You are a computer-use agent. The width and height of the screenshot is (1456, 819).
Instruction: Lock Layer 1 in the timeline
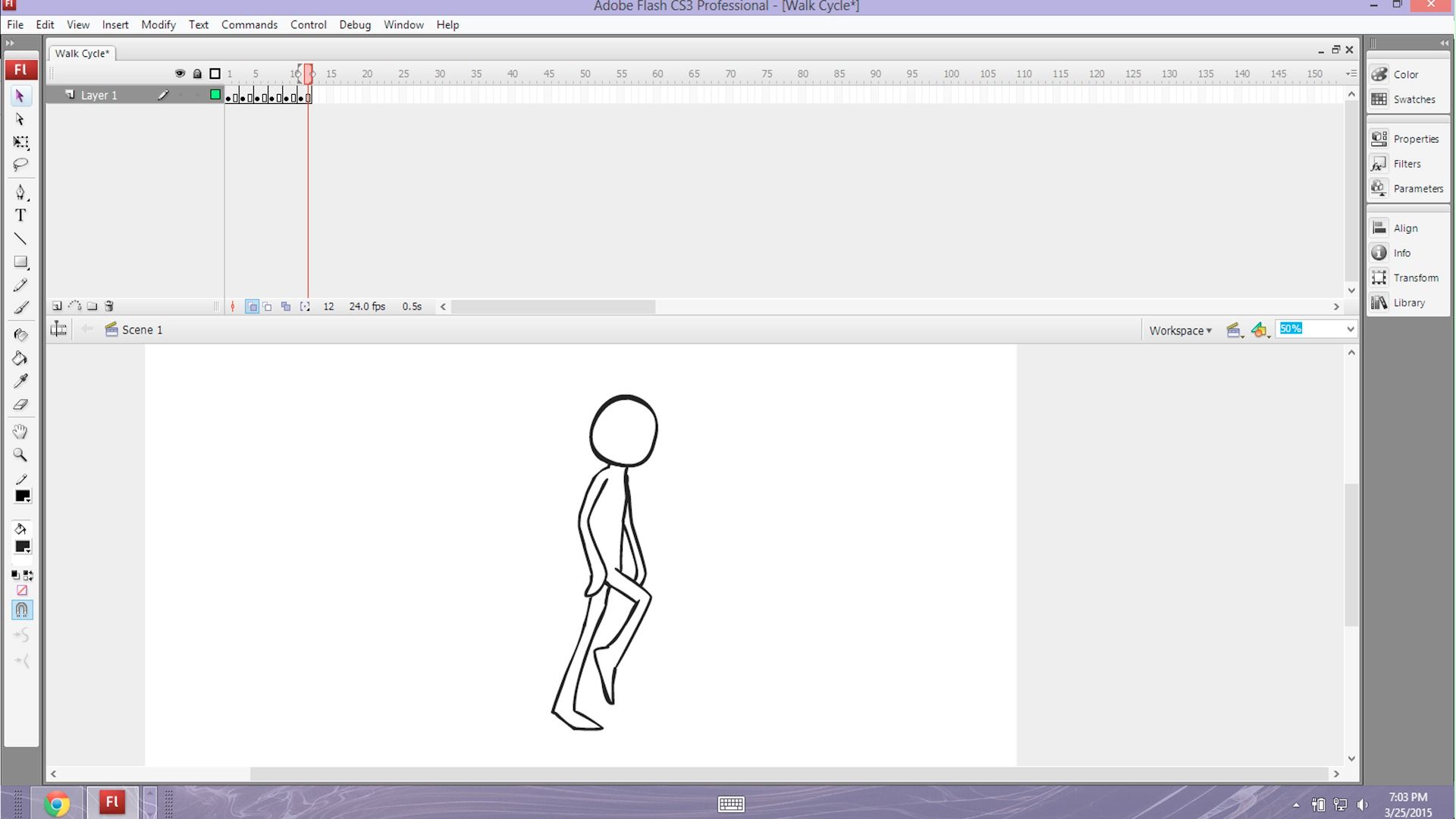click(x=197, y=95)
